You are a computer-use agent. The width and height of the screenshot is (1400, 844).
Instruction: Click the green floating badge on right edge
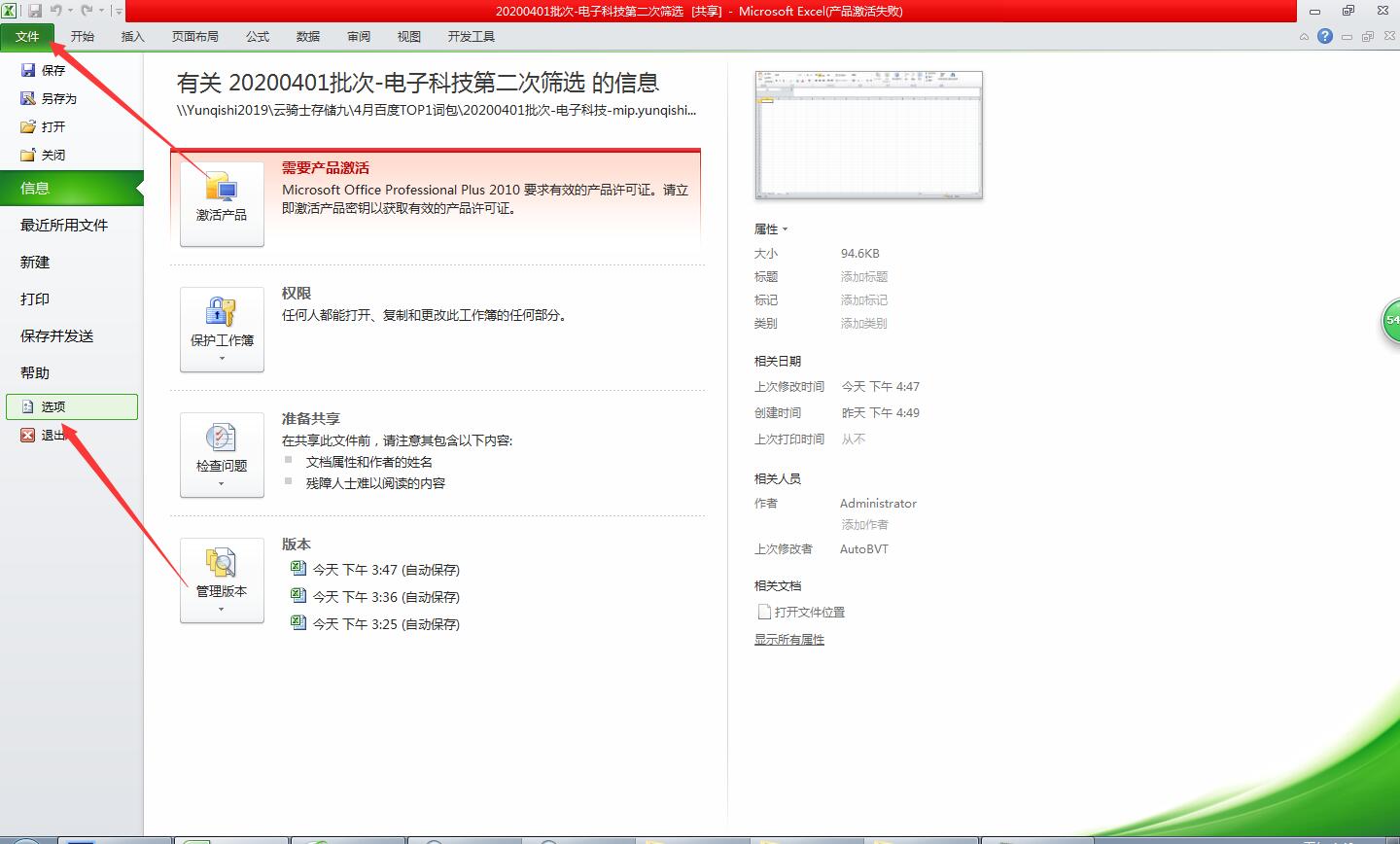[1391, 321]
